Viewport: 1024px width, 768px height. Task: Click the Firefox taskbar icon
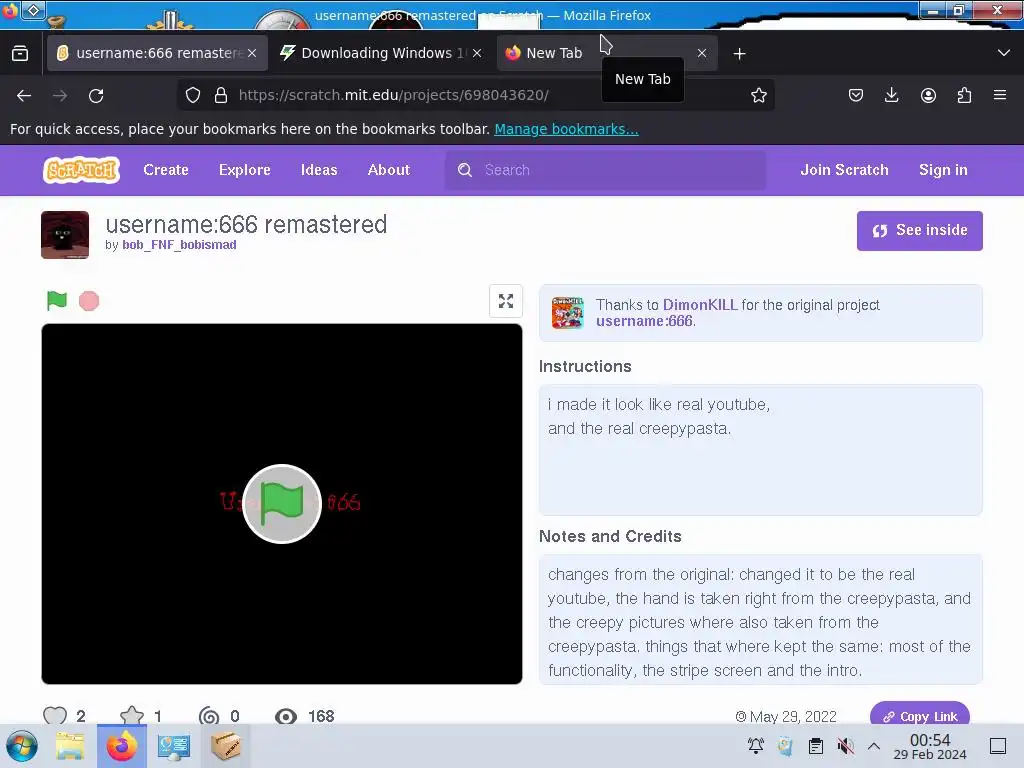[122, 746]
